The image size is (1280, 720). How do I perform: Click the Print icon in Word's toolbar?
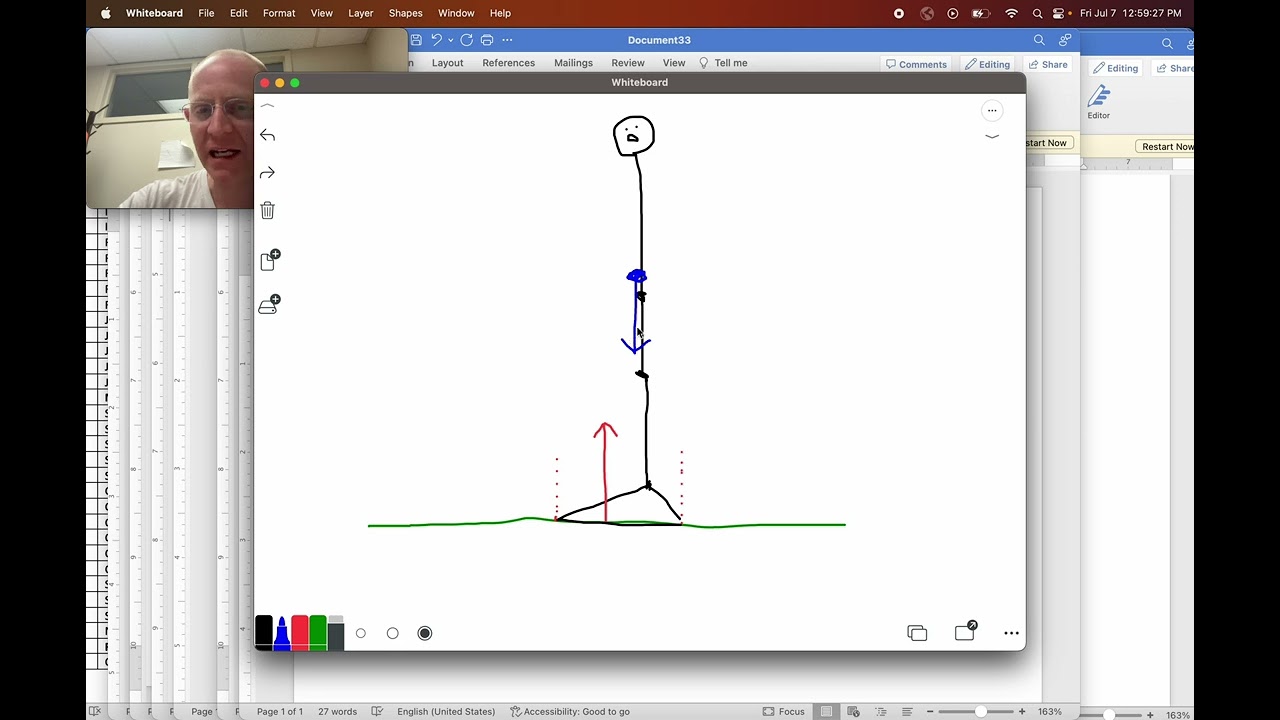pos(487,40)
